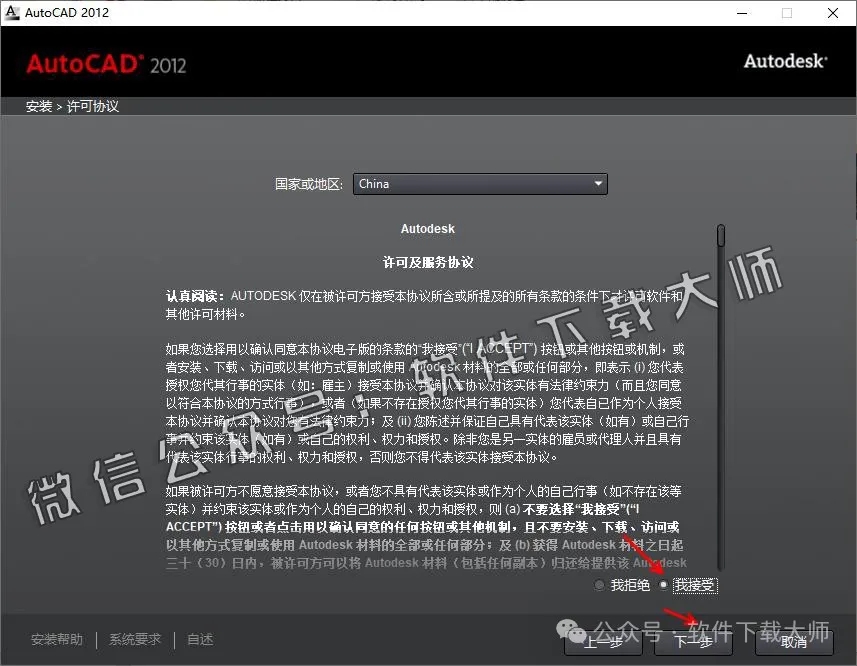Click the Autodesk heading above the agreement

point(427,228)
